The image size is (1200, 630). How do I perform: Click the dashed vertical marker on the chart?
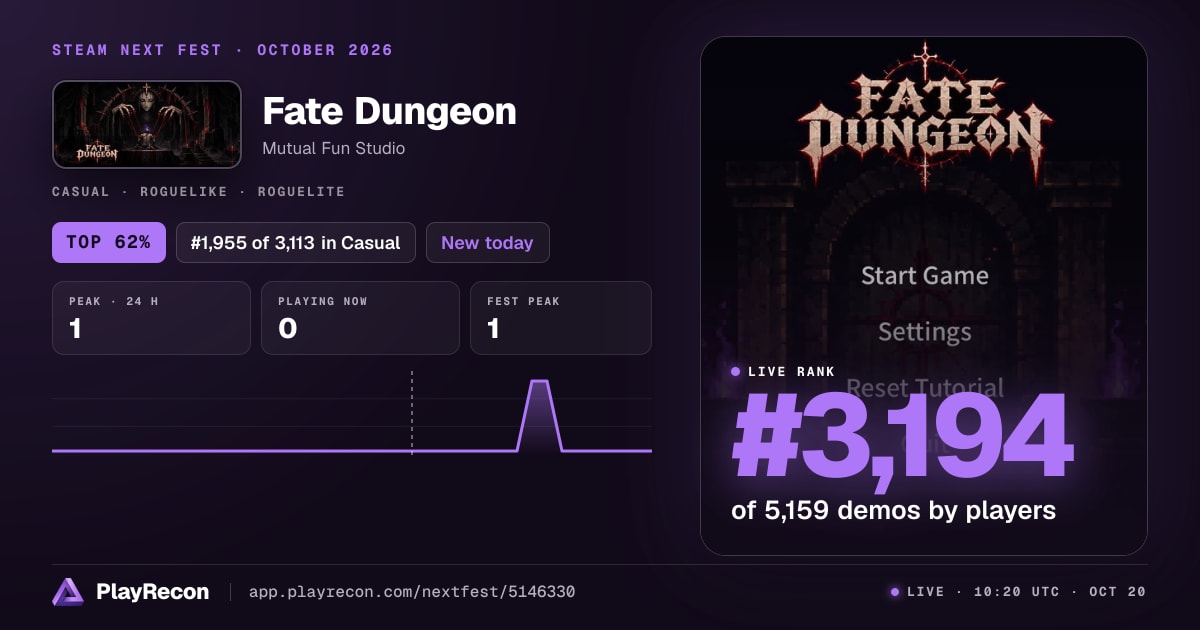(x=411, y=412)
